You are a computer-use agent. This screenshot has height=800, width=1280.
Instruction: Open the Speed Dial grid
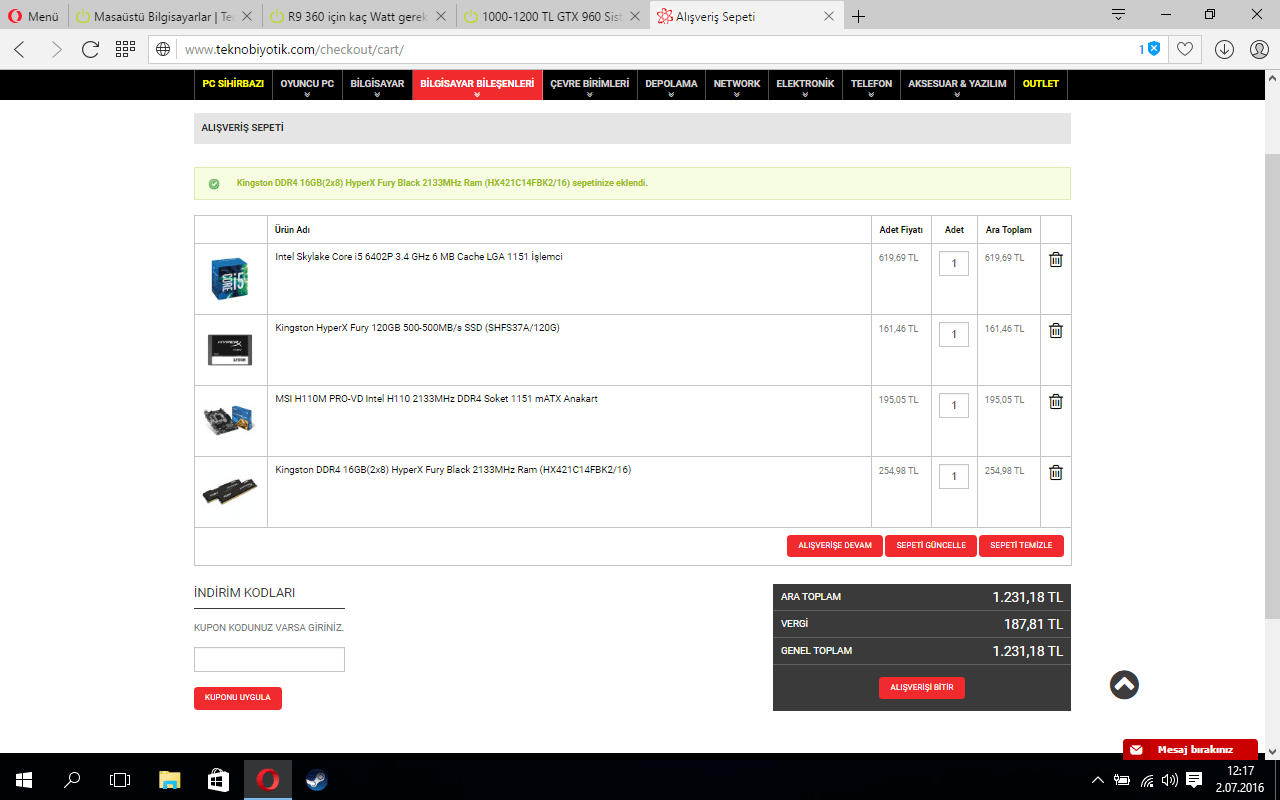125,49
